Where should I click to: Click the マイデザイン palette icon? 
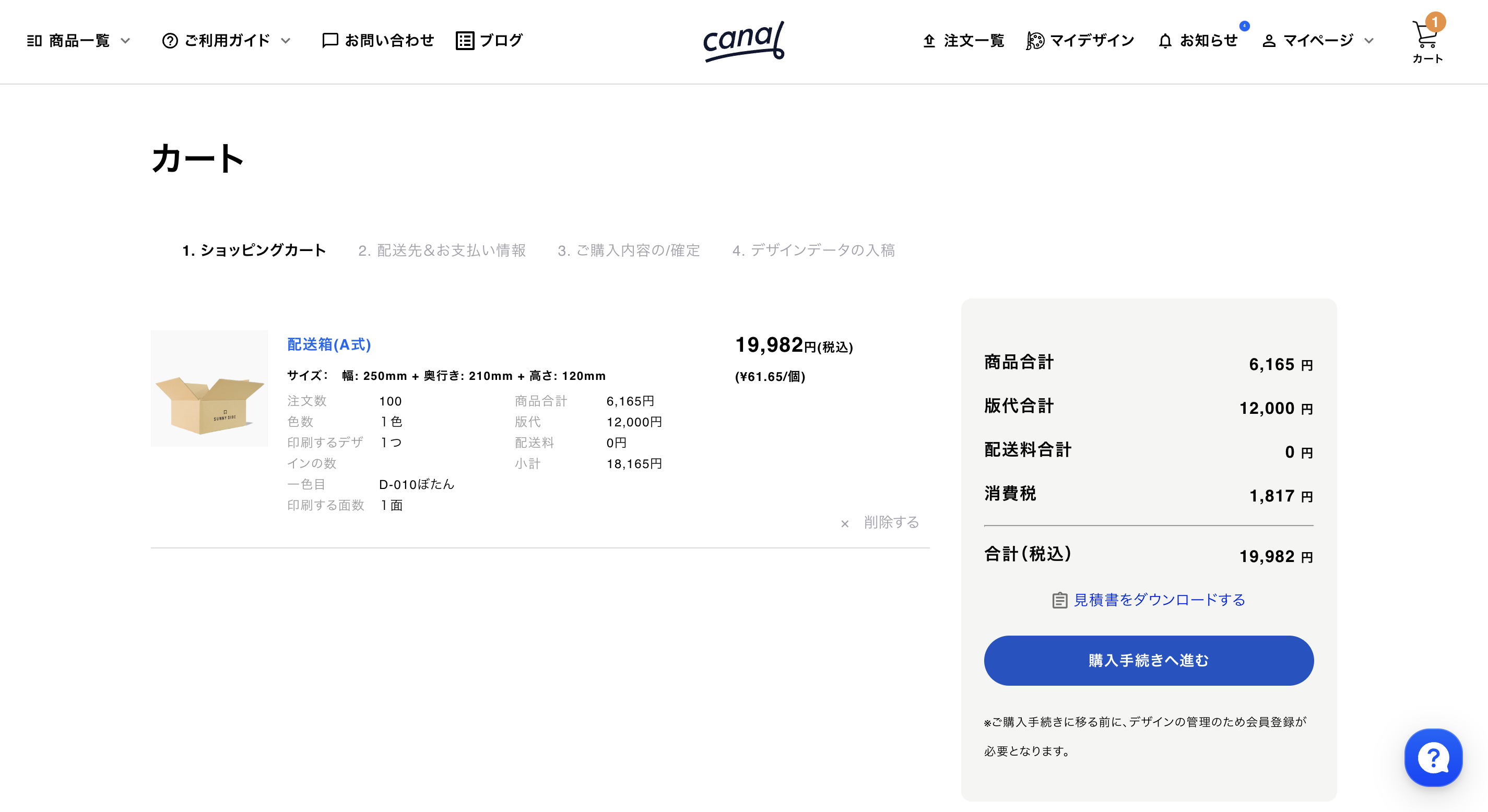[x=1036, y=40]
